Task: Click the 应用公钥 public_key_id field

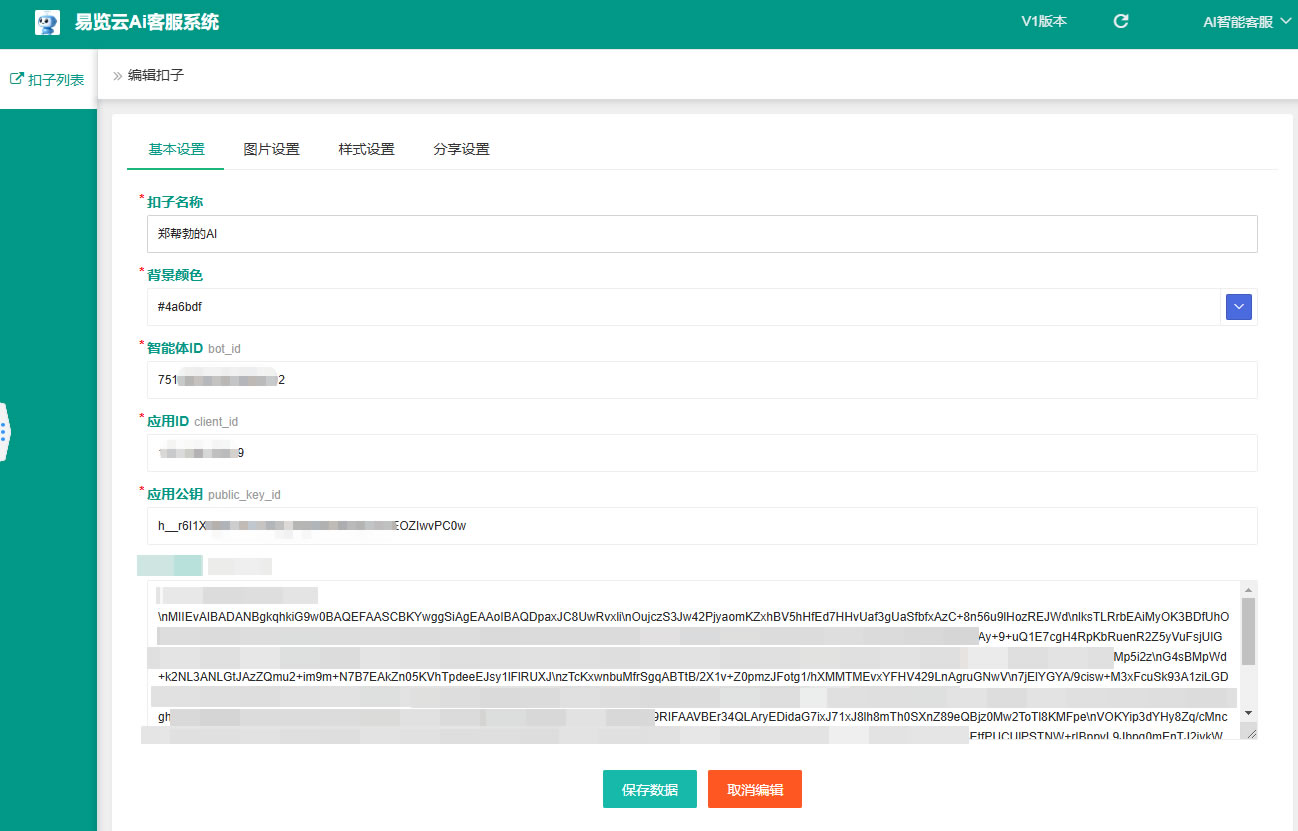Action: coord(700,526)
